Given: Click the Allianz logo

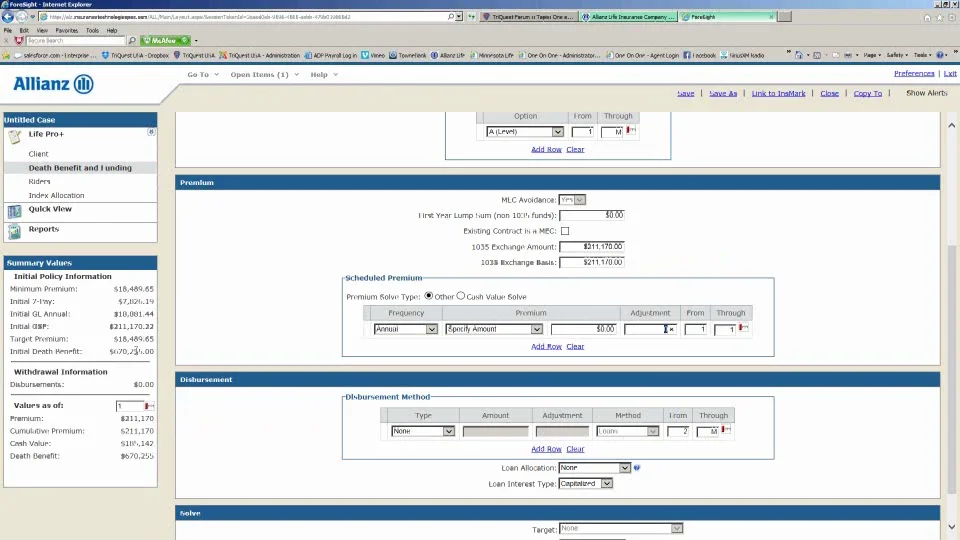Looking at the screenshot, I should (x=54, y=84).
